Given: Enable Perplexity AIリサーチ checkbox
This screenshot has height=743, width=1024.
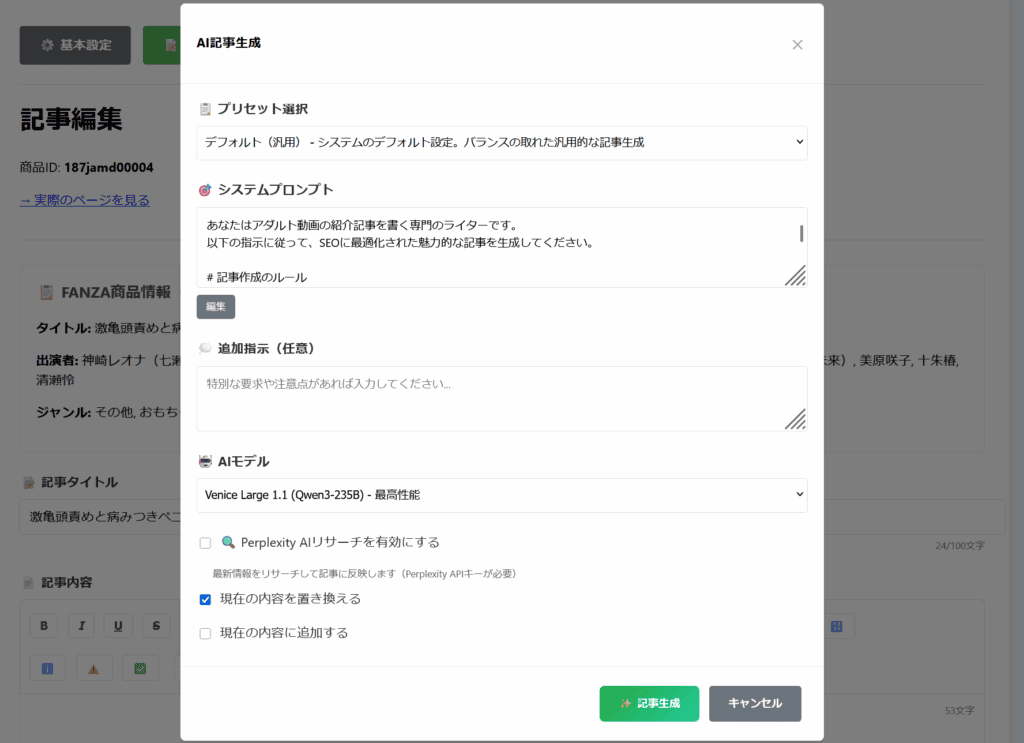Looking at the screenshot, I should coord(205,543).
